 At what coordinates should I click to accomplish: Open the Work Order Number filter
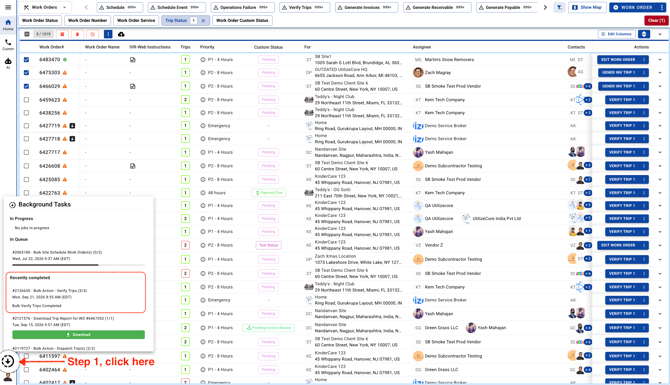[88, 21]
